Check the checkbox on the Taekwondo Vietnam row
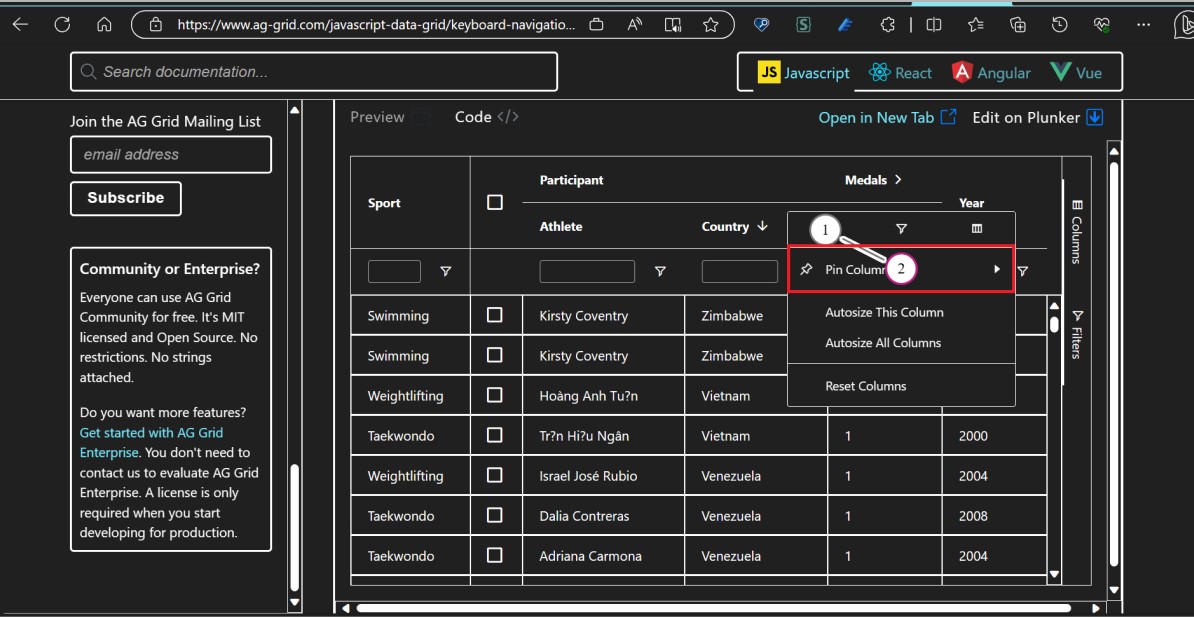This screenshot has height=618, width=1194. click(x=496, y=435)
